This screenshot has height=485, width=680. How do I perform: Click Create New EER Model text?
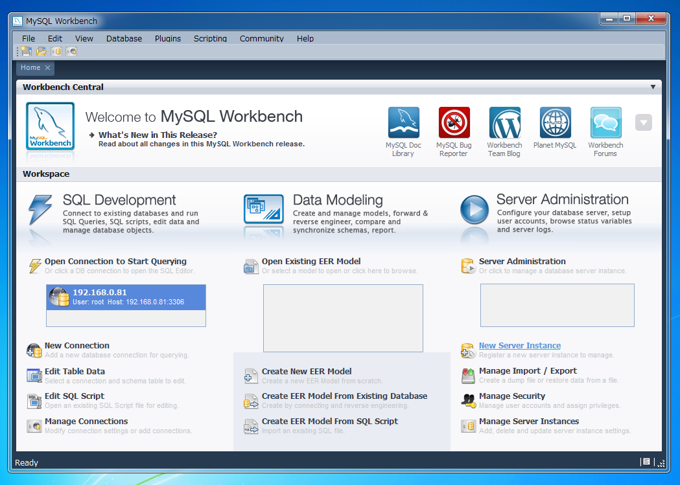pyautogui.click(x=307, y=371)
